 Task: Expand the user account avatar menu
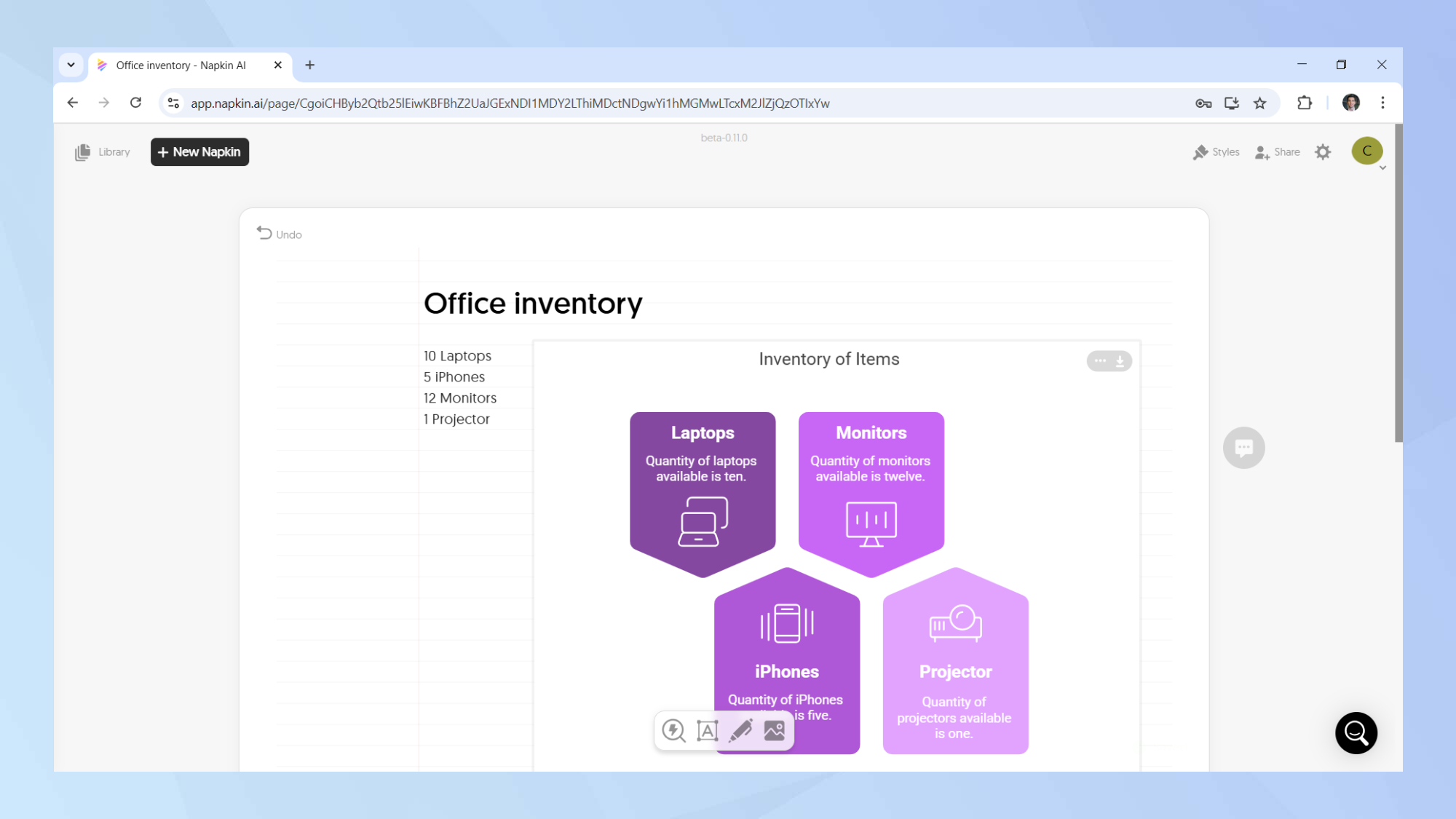(1367, 151)
